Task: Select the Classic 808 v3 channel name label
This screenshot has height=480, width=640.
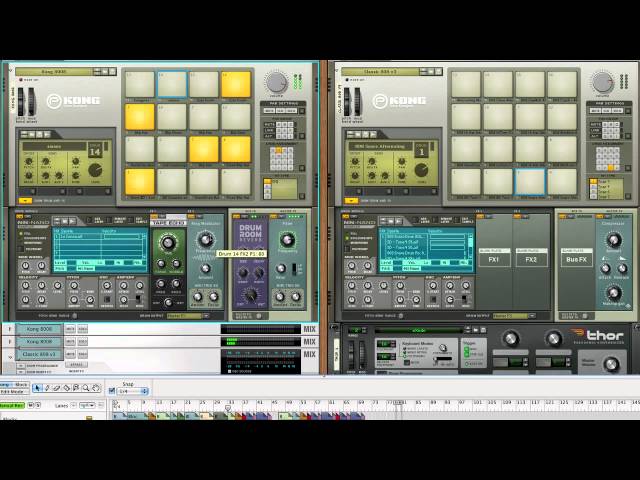Action: [x=39, y=354]
